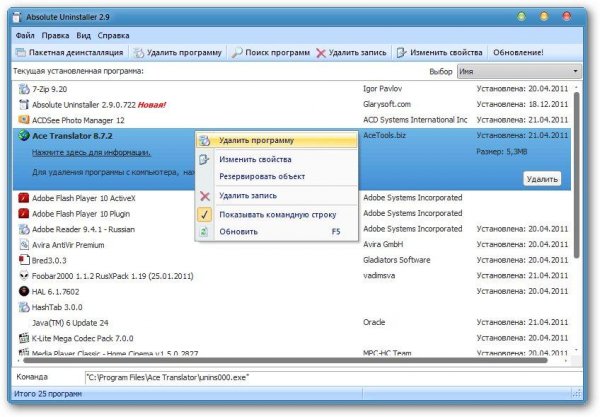The width and height of the screenshot is (600, 417).
Task: Select HashTab 3.0.0 entry
Action: click(292, 307)
